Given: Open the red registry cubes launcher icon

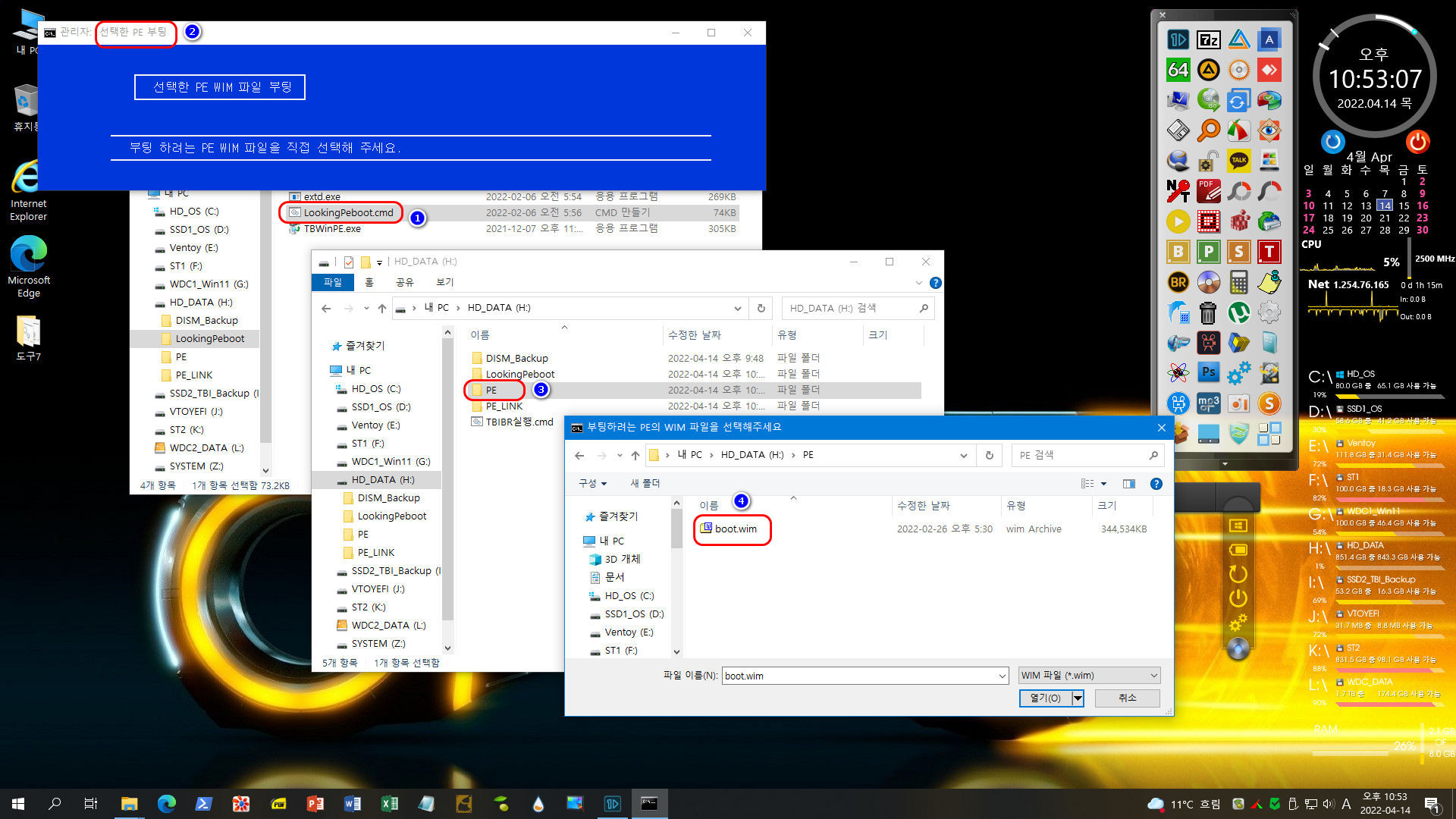Looking at the screenshot, I should tap(1238, 221).
